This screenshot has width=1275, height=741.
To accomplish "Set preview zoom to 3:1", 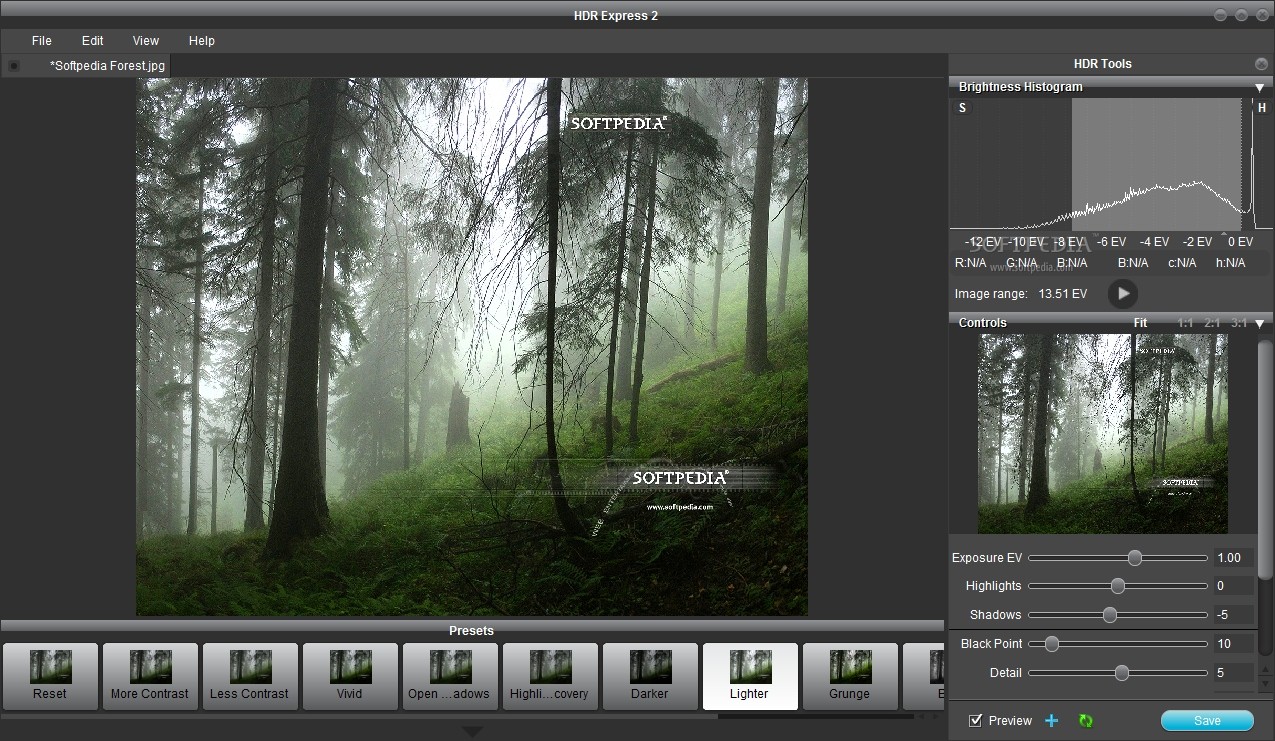I will click(x=1239, y=323).
